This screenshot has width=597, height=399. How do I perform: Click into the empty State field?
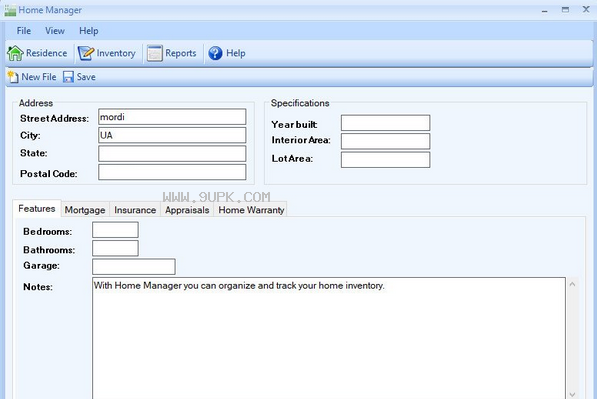172,154
